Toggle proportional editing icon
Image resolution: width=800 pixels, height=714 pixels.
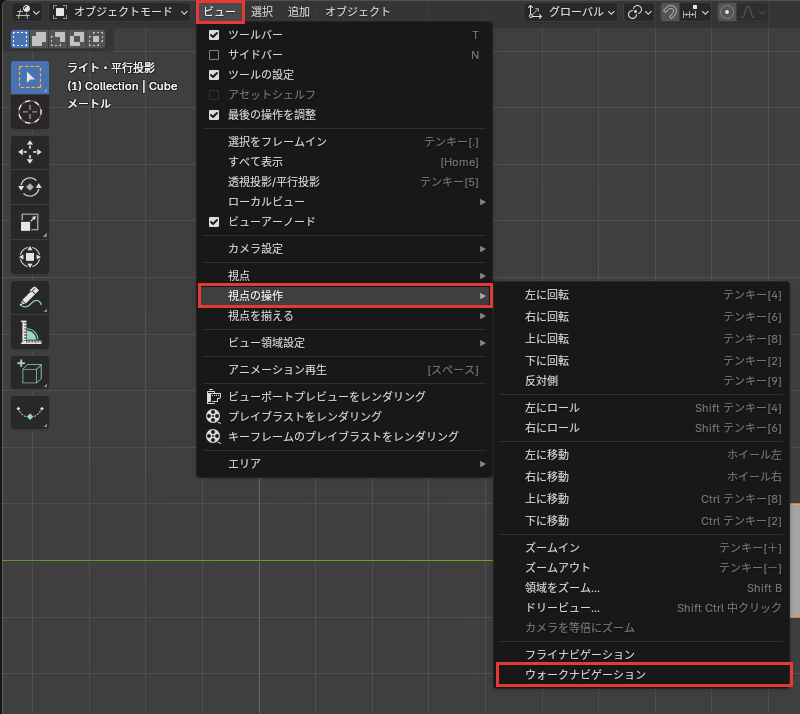coord(727,12)
